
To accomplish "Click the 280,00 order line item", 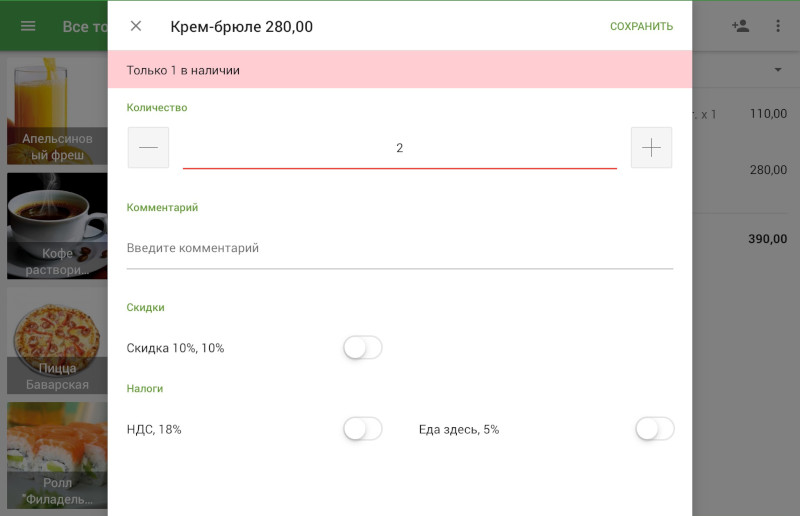I will pyautogui.click(x=745, y=170).
